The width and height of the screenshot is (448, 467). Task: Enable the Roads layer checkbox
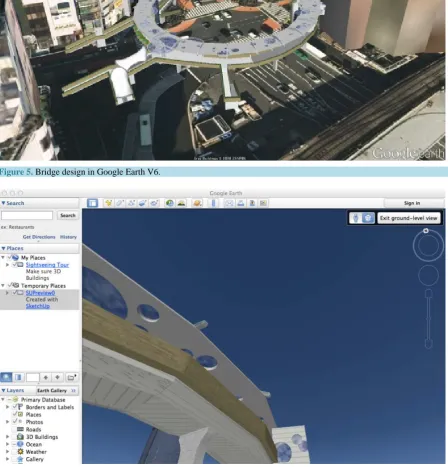click(x=14, y=429)
